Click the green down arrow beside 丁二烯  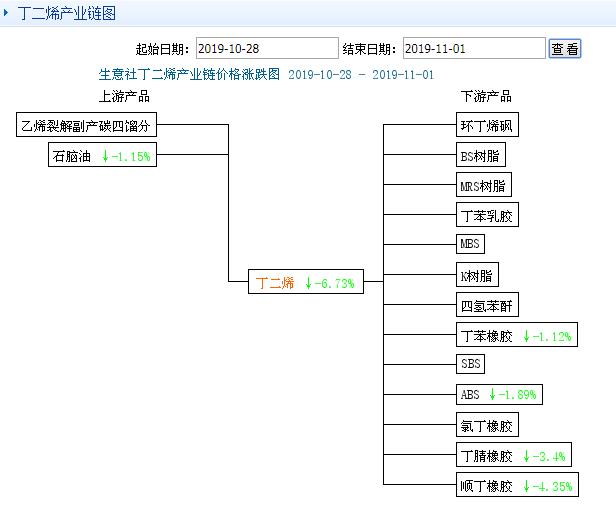[x=308, y=282]
